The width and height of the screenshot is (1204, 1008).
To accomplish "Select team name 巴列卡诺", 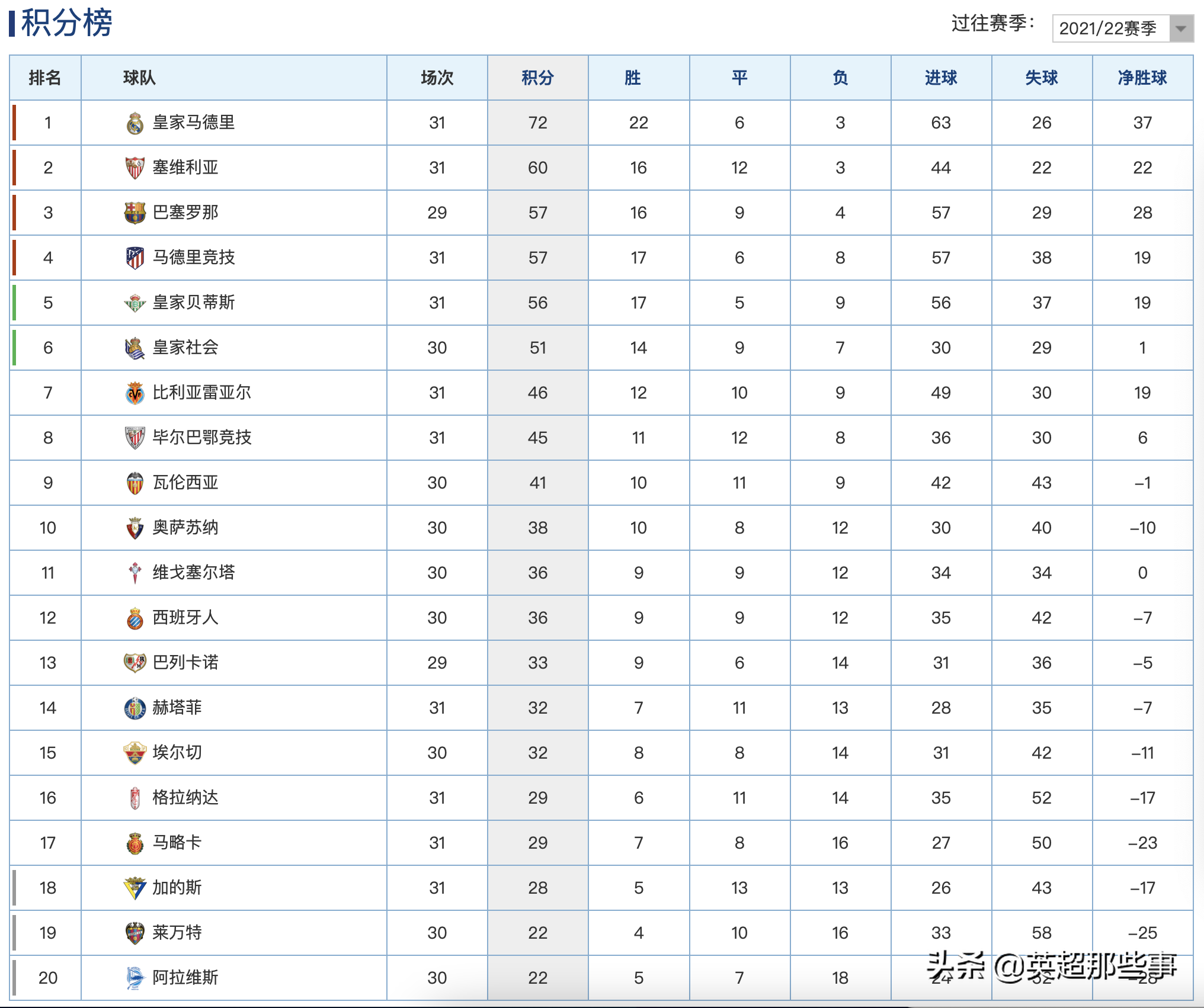I will [x=185, y=663].
